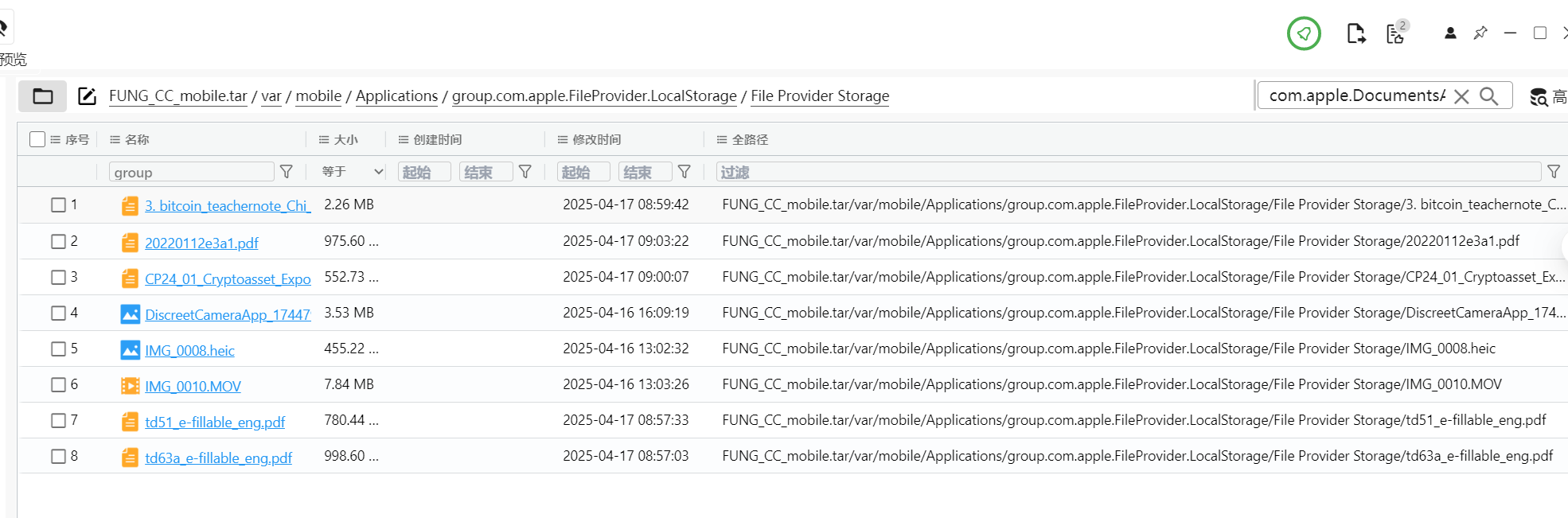
Task: Click the full path filter input field
Action: click(1129, 172)
